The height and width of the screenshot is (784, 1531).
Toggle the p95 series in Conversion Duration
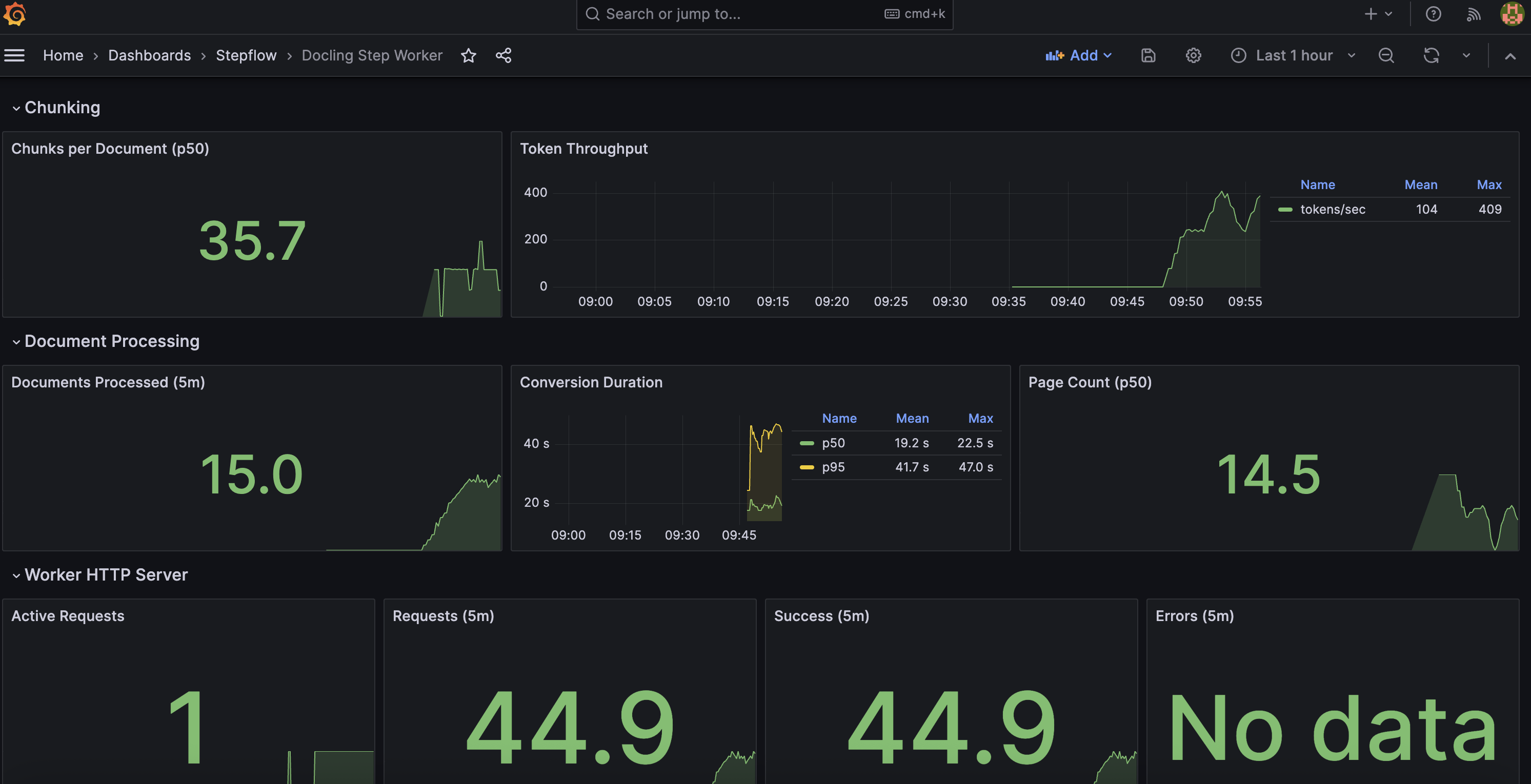point(833,467)
